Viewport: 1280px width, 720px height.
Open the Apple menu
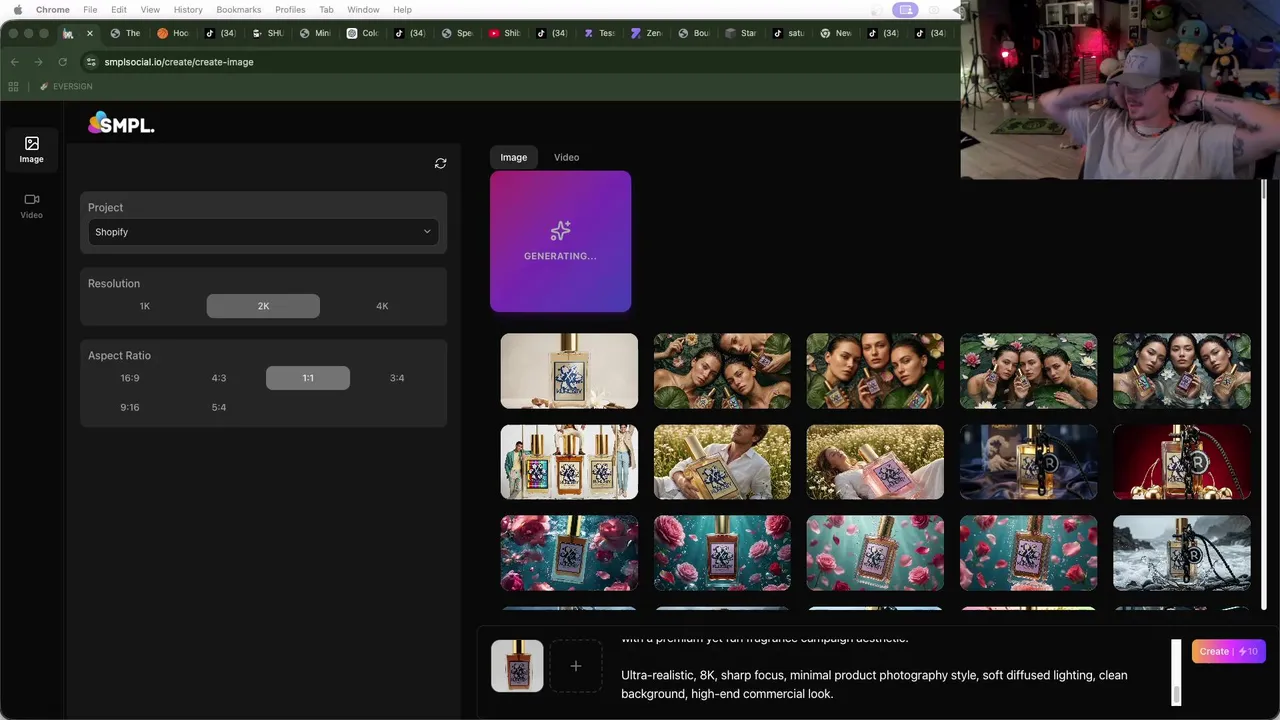click(17, 9)
